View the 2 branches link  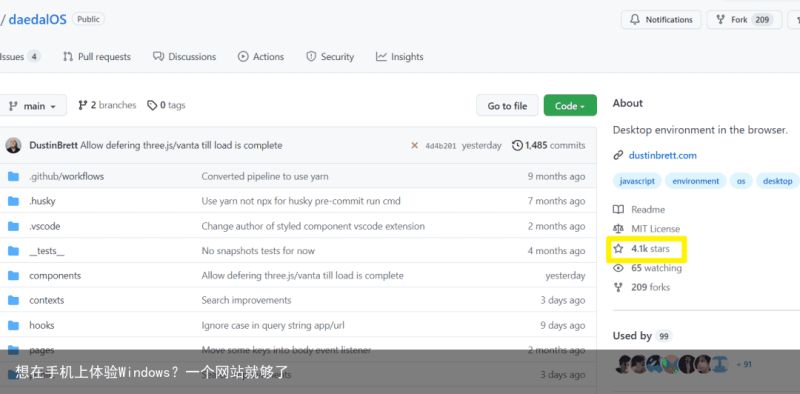point(107,105)
